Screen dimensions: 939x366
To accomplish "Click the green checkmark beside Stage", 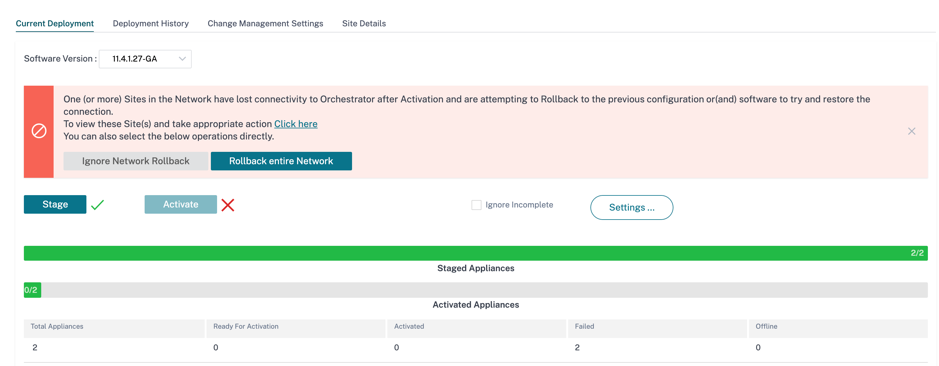I will 98,205.
